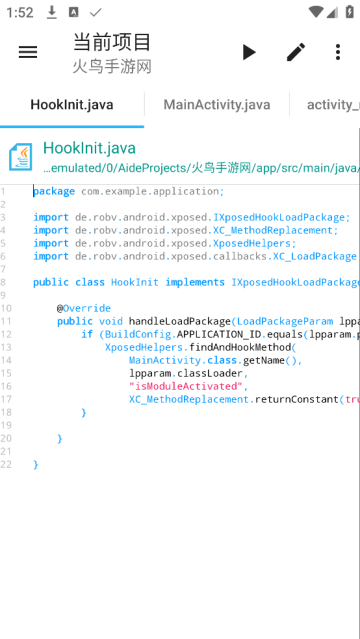Click the XC_MethodReplacement import line
Viewport: 360px width, 639px height.
[186, 230]
